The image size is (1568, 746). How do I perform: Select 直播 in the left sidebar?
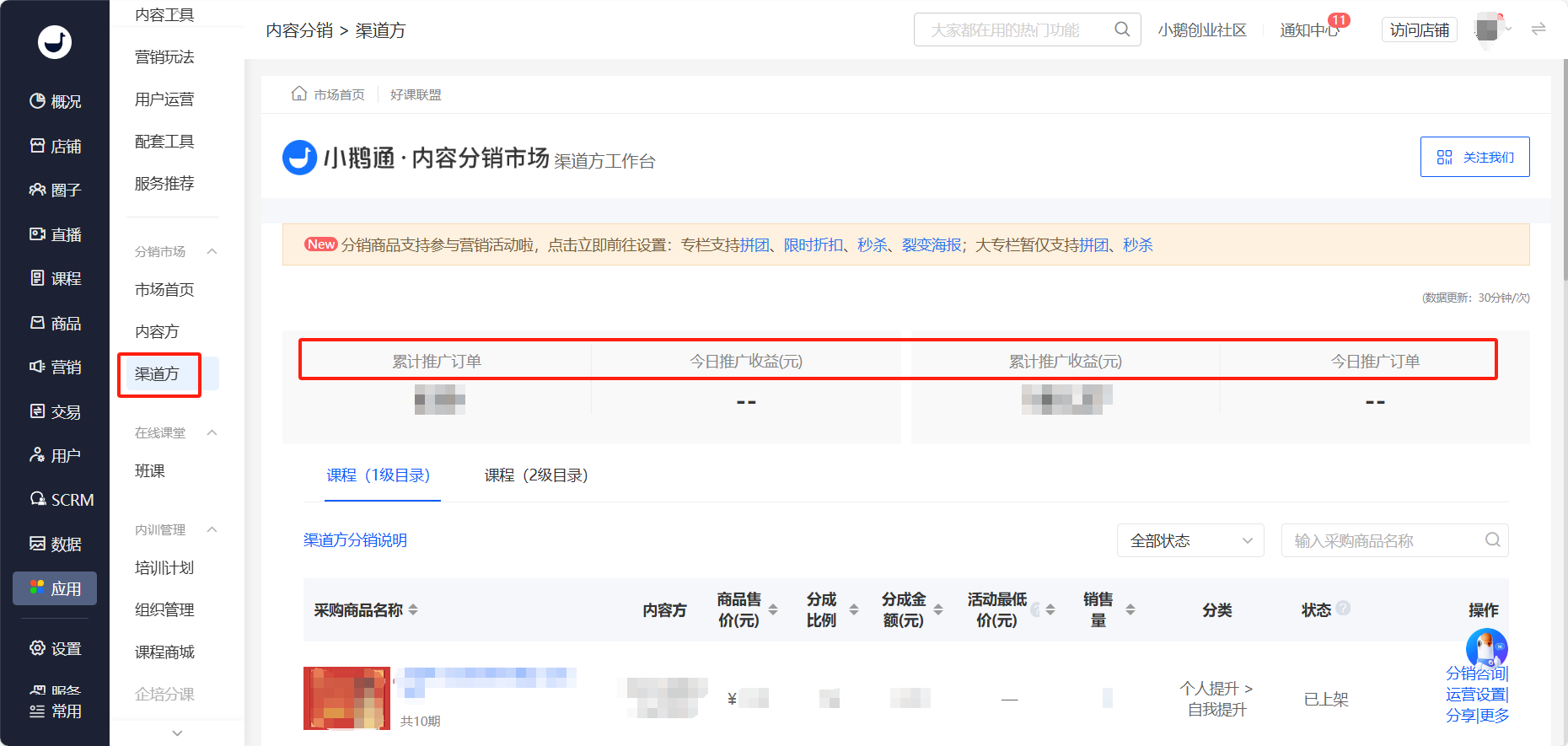[55, 234]
